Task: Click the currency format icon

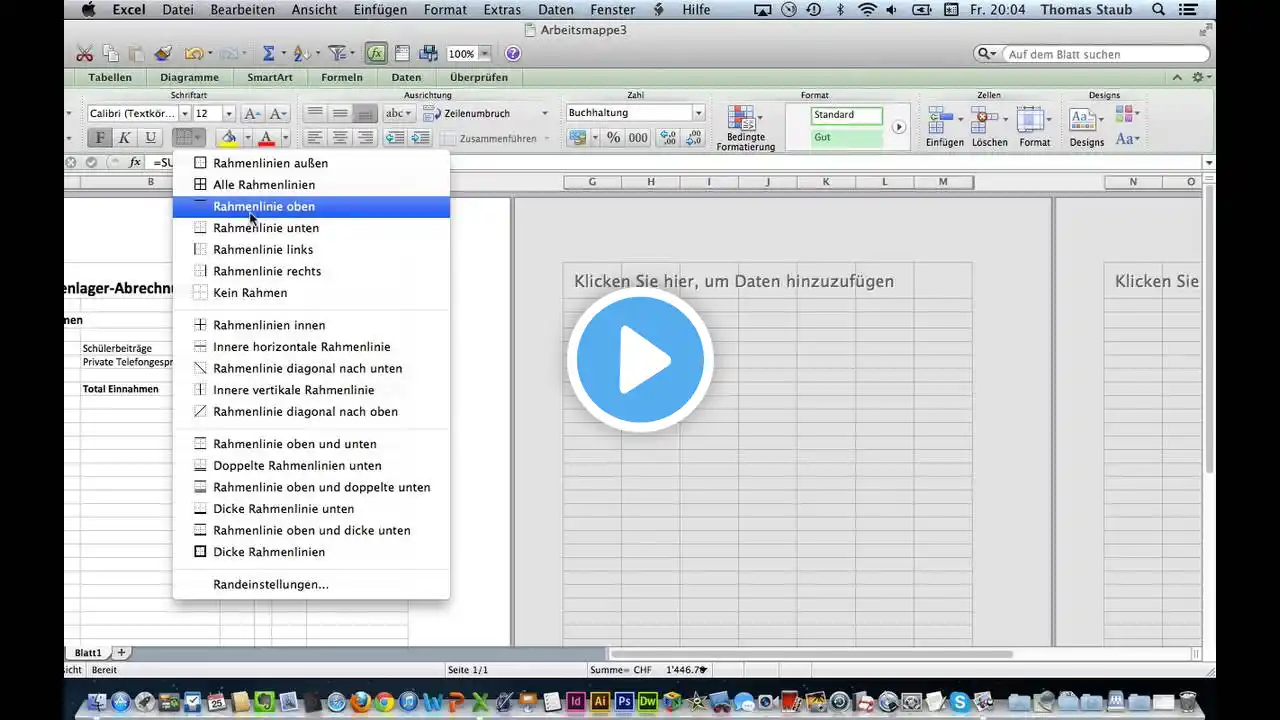Action: (578, 138)
